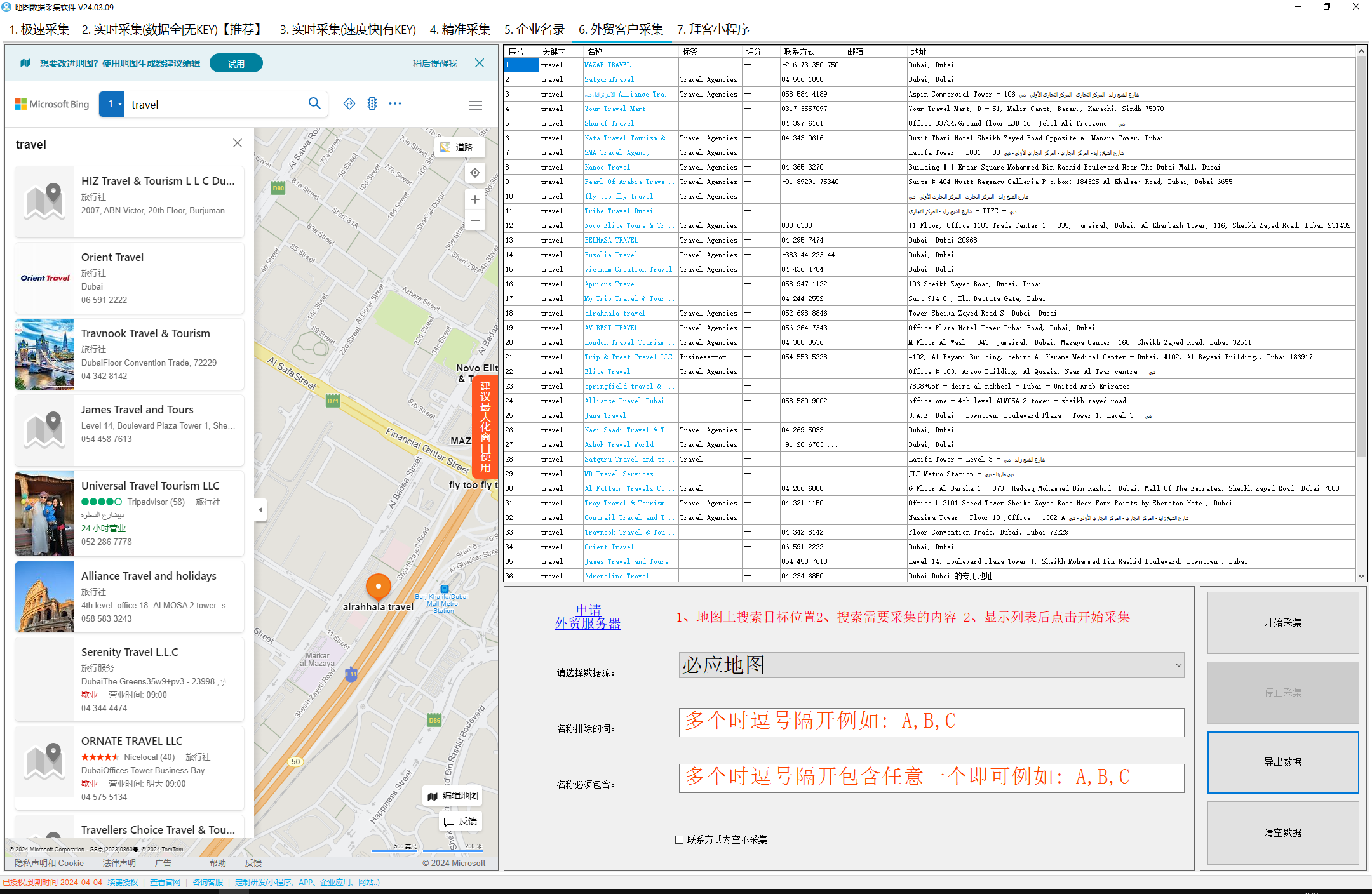Open the 申请外贸服务器 link

586,615
